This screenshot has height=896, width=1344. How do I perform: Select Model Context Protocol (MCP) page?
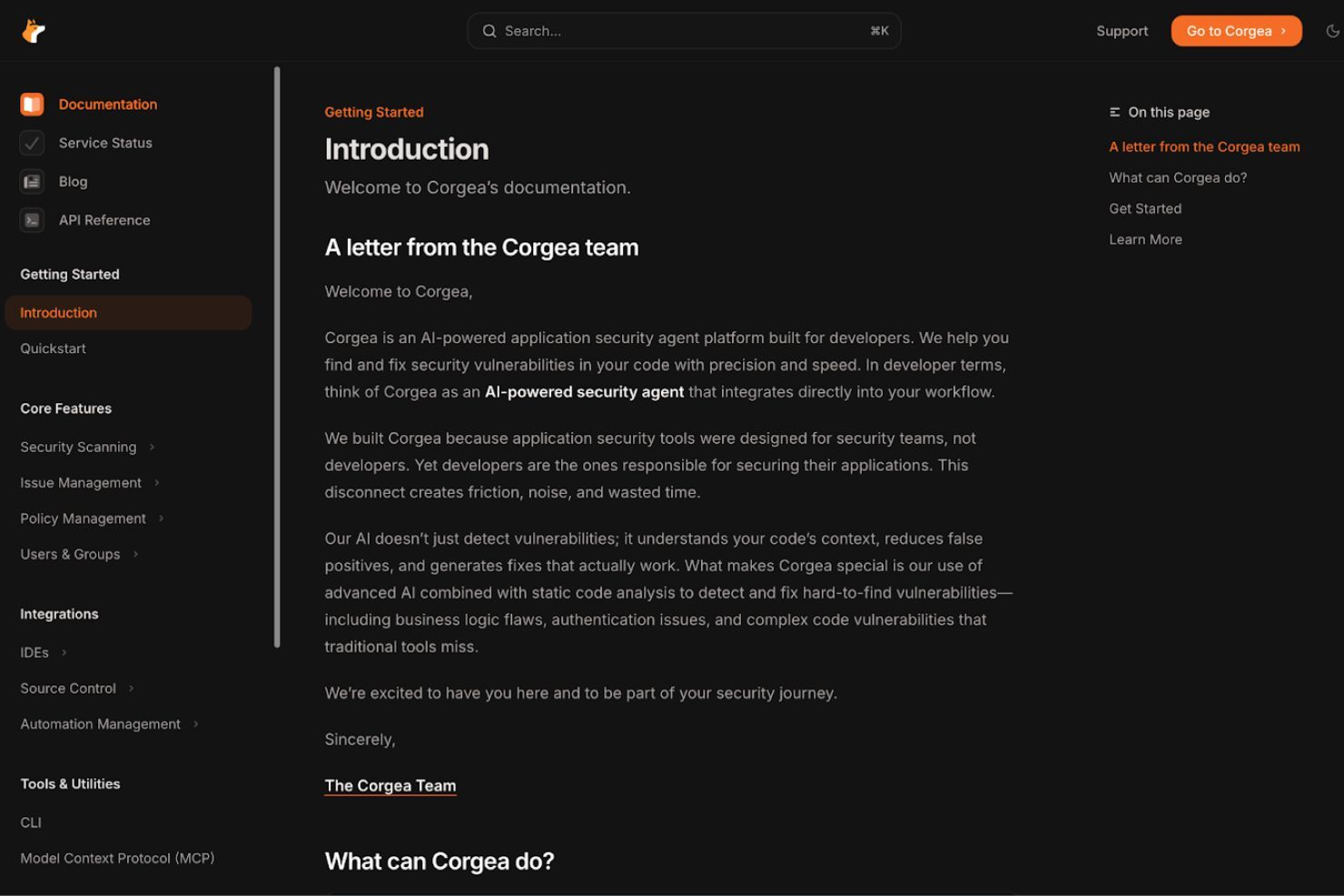click(117, 857)
